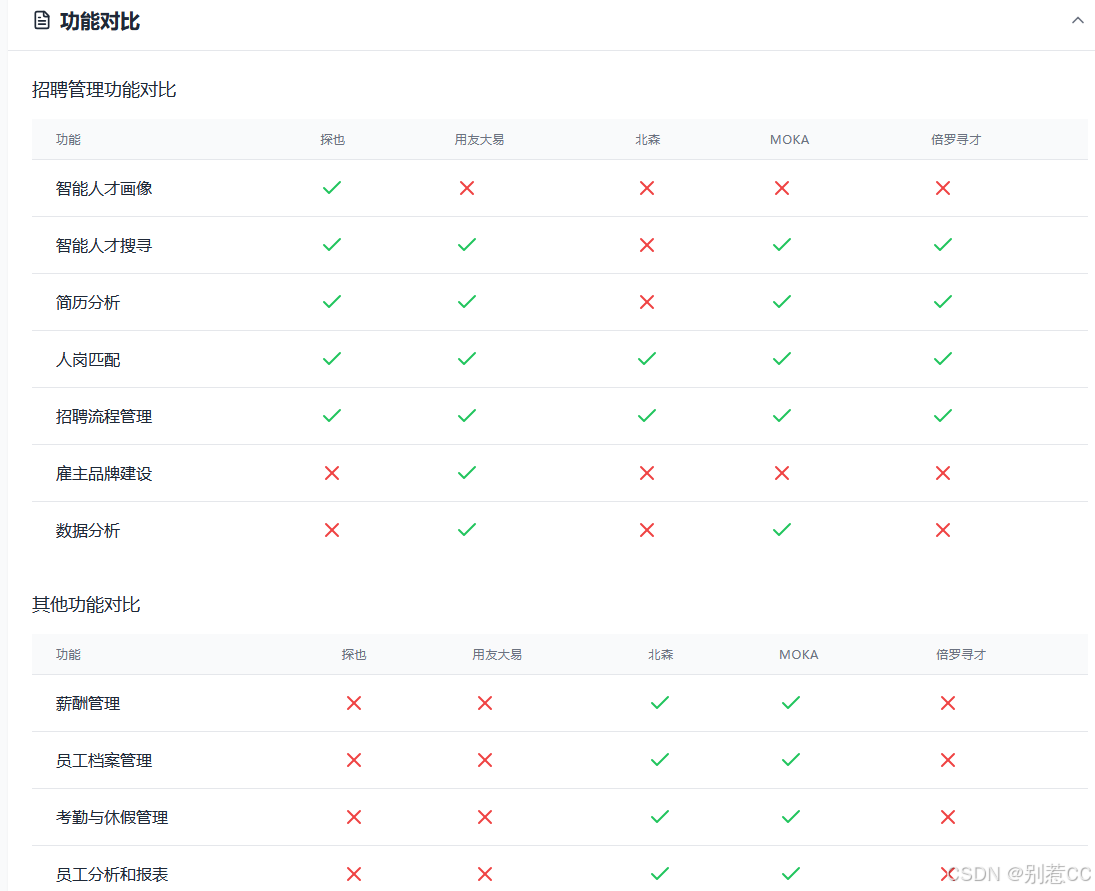The height and width of the screenshot is (891, 1095).
Task: Select the 雇主品牌建设 row label
Action: click(104, 473)
